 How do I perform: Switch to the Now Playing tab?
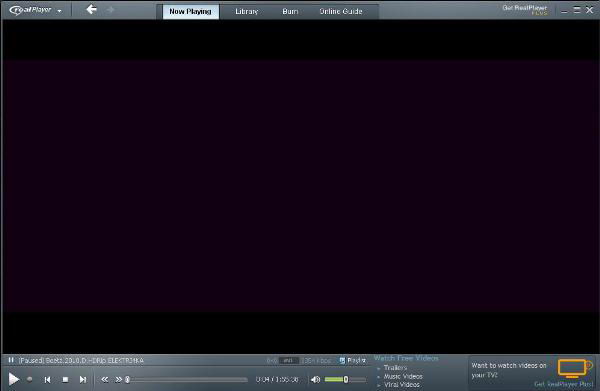coord(191,11)
